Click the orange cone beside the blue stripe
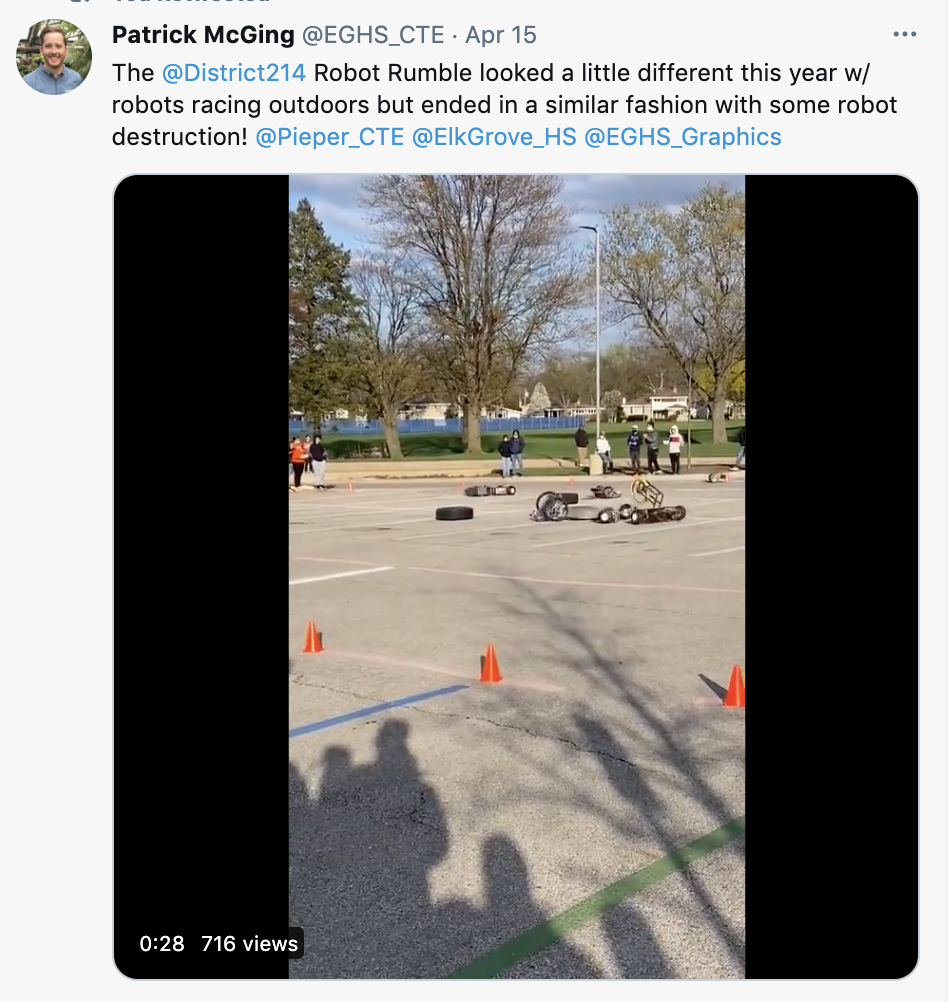This screenshot has width=948, height=1002. pyautogui.click(x=490, y=663)
